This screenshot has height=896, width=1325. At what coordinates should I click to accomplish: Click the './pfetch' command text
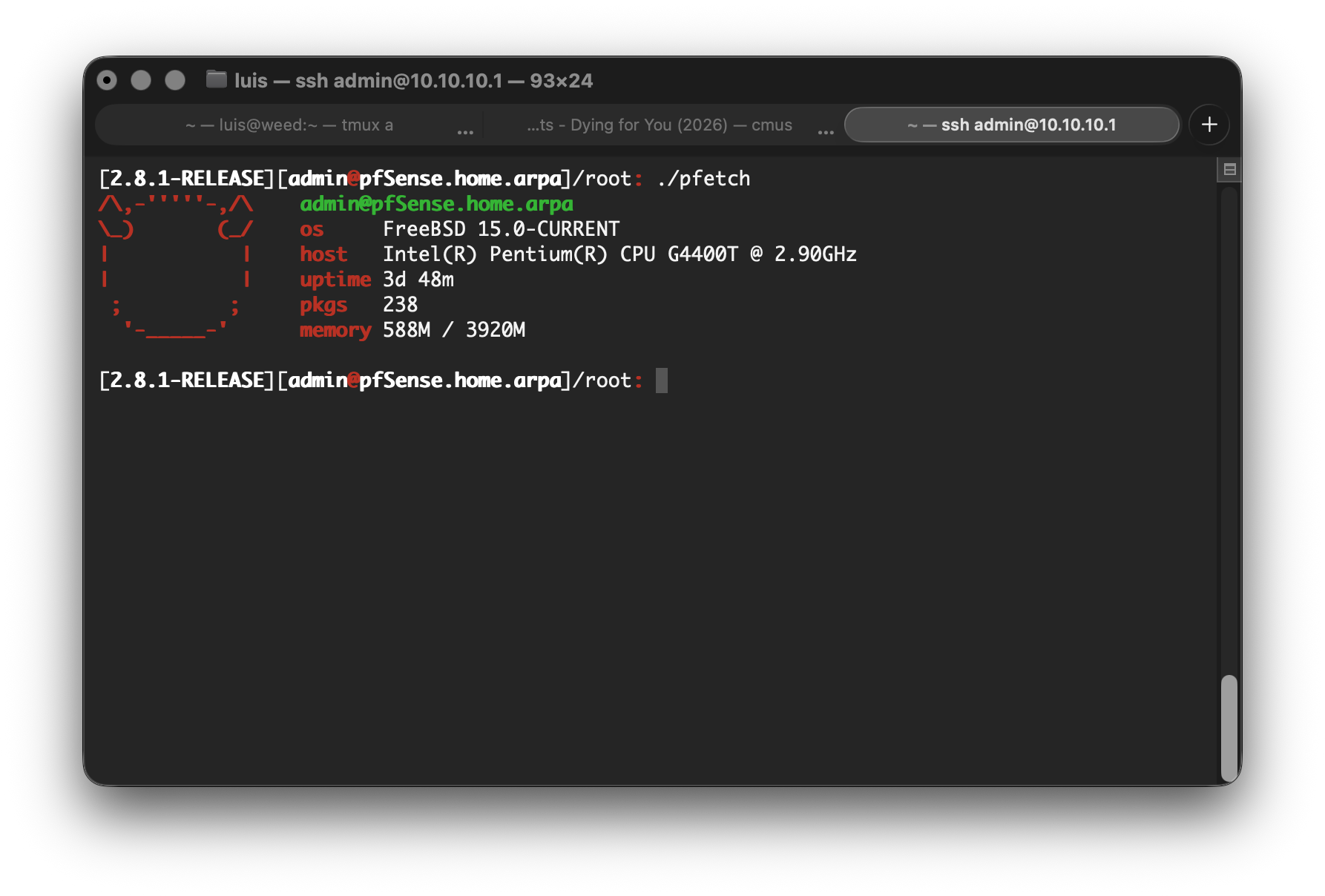[703, 179]
